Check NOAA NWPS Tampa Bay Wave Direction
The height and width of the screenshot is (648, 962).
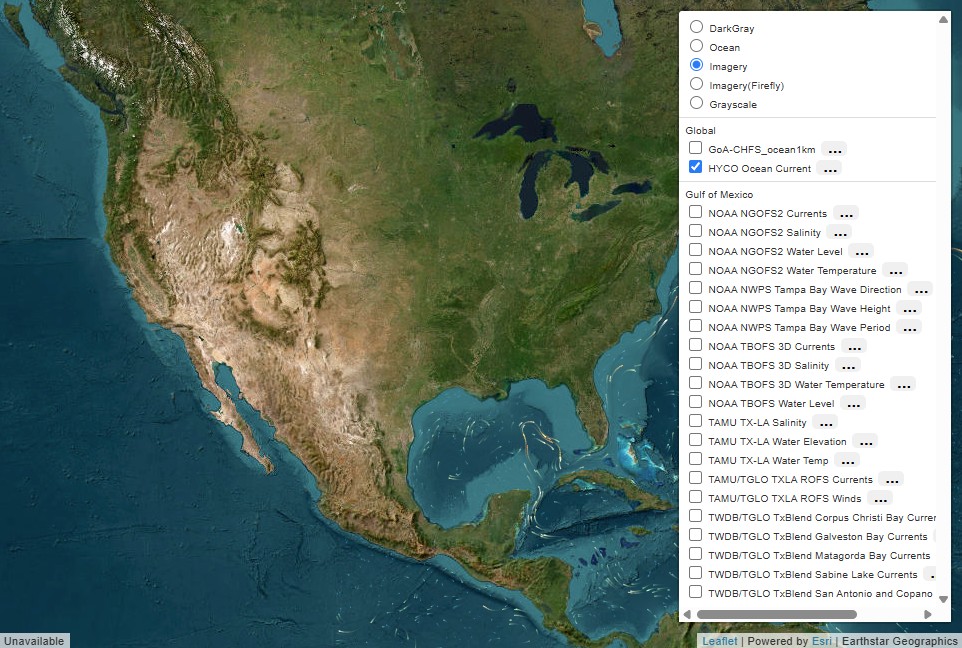click(x=695, y=288)
